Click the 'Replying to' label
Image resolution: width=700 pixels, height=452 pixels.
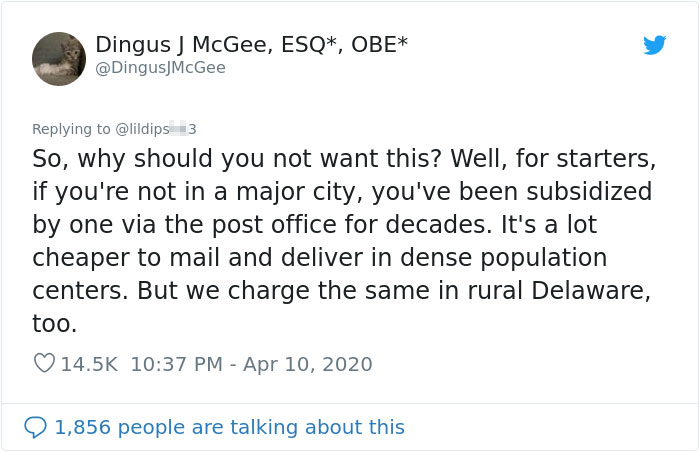(72, 128)
